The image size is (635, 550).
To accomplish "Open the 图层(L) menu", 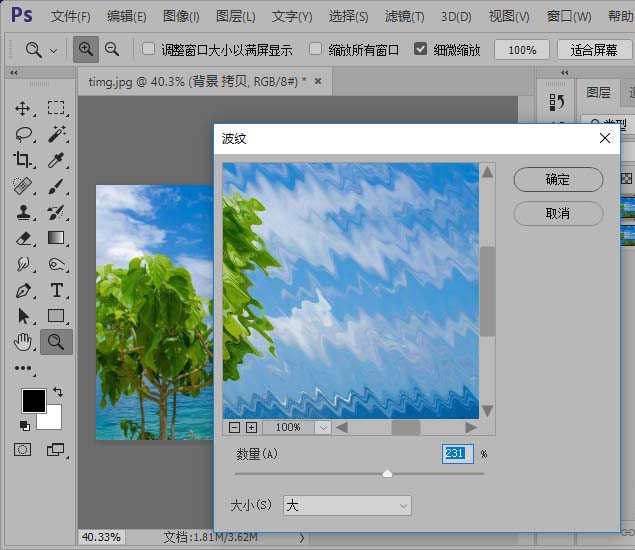I will (235, 17).
